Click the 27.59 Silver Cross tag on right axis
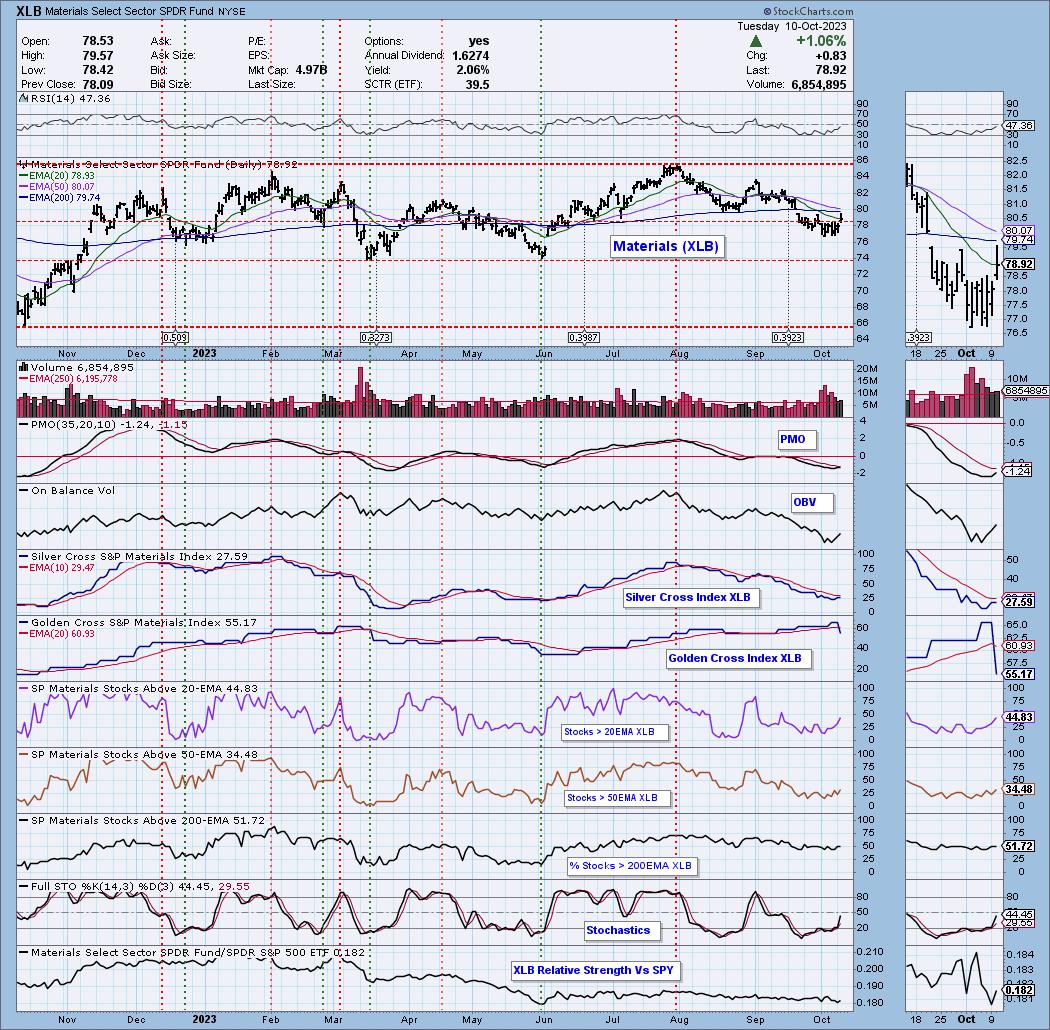This screenshot has height=1030, width=1050. click(1020, 603)
